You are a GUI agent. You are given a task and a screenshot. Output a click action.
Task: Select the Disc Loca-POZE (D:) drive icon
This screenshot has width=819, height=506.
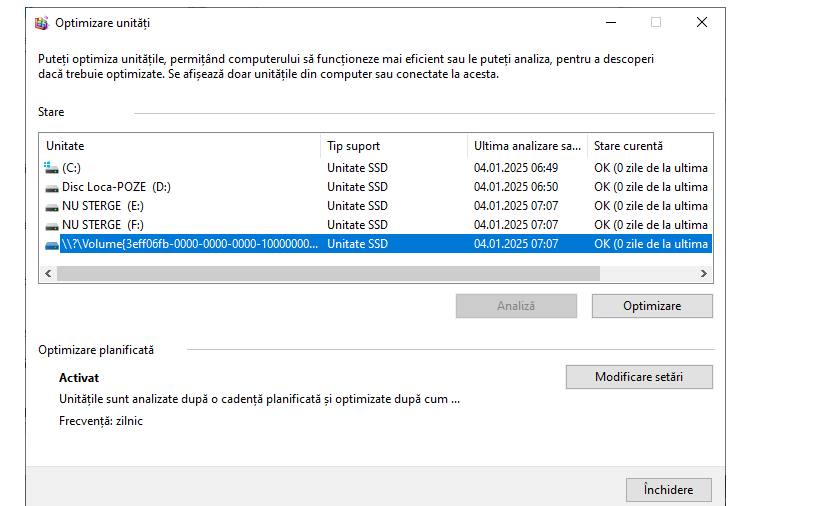tap(52, 187)
